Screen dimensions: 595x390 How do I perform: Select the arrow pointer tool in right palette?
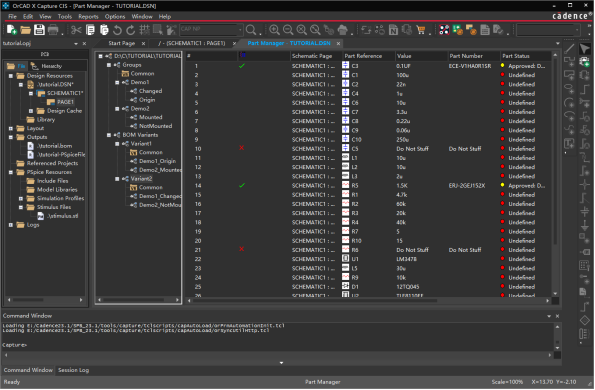585,48
